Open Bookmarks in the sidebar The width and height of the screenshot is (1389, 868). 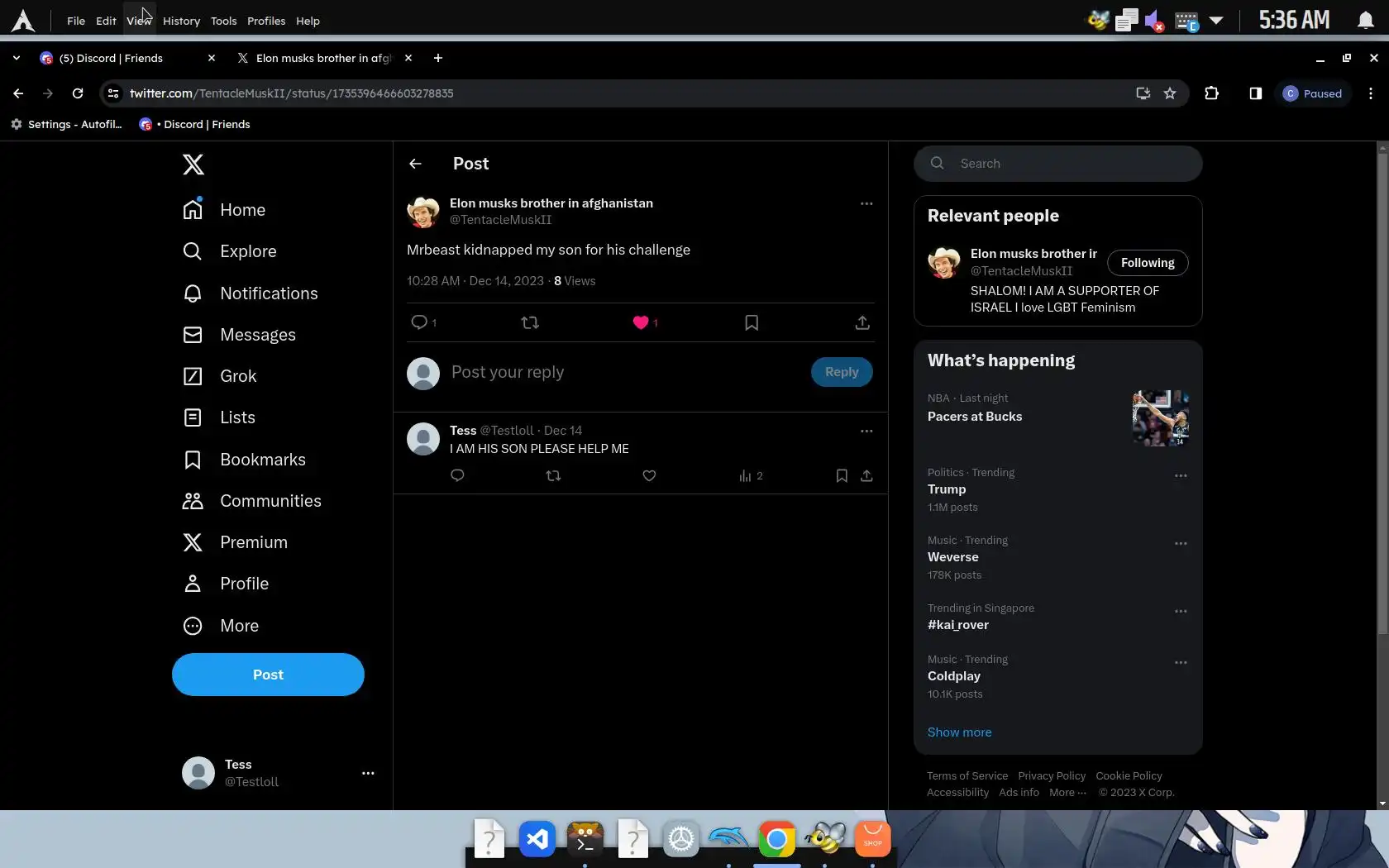pyautogui.click(x=244, y=460)
